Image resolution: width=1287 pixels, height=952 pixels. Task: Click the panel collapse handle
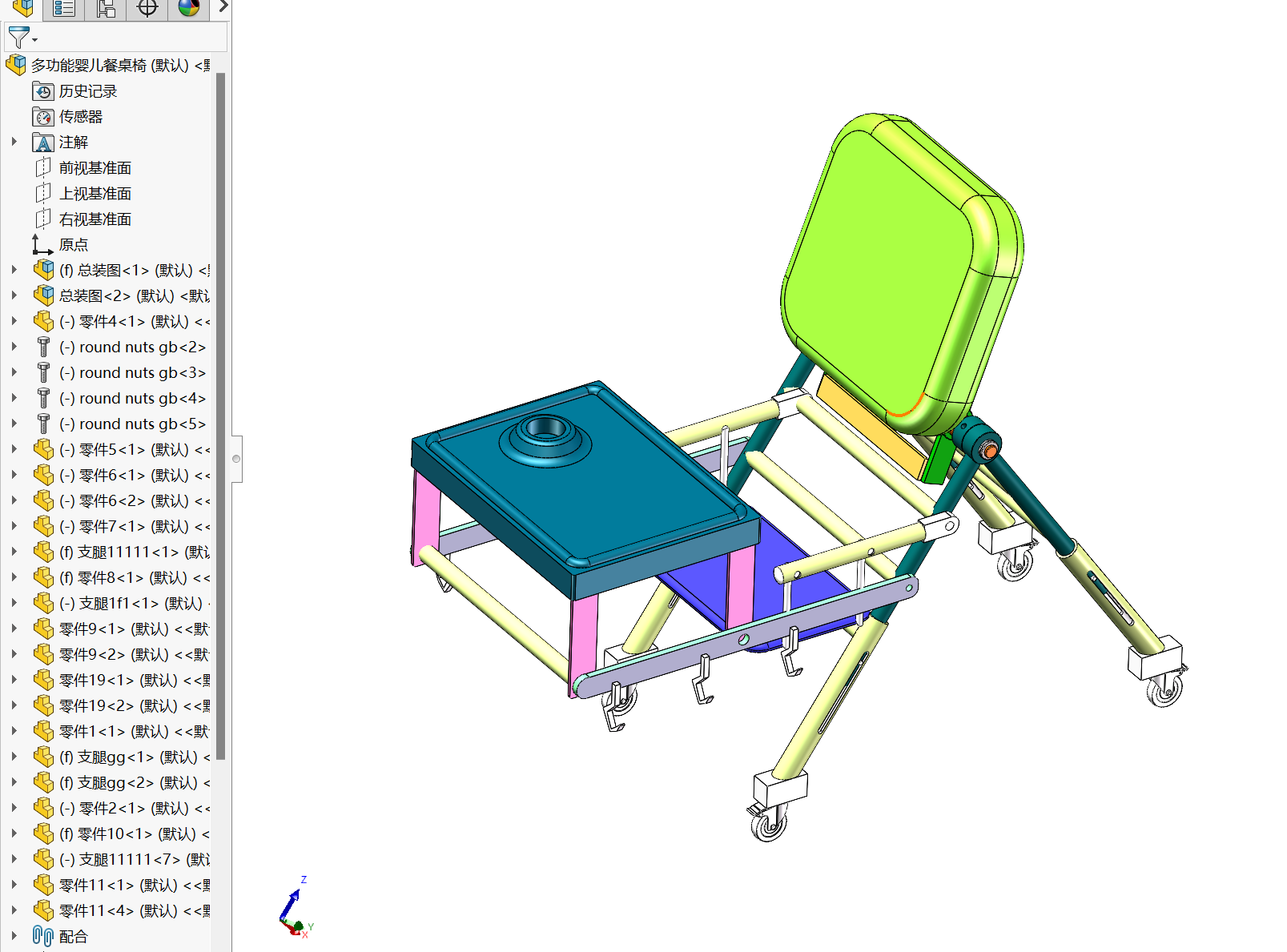coord(236,459)
